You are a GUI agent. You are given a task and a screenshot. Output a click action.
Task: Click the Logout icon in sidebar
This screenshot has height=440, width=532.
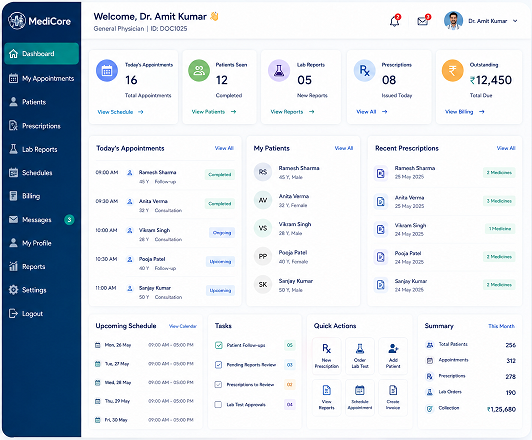(x=13, y=313)
